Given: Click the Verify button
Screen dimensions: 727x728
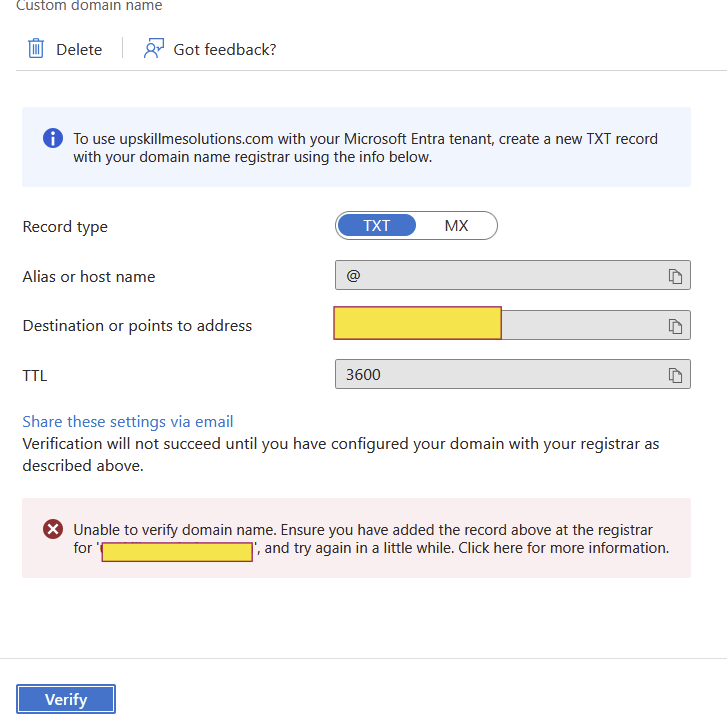Looking at the screenshot, I should (x=66, y=699).
